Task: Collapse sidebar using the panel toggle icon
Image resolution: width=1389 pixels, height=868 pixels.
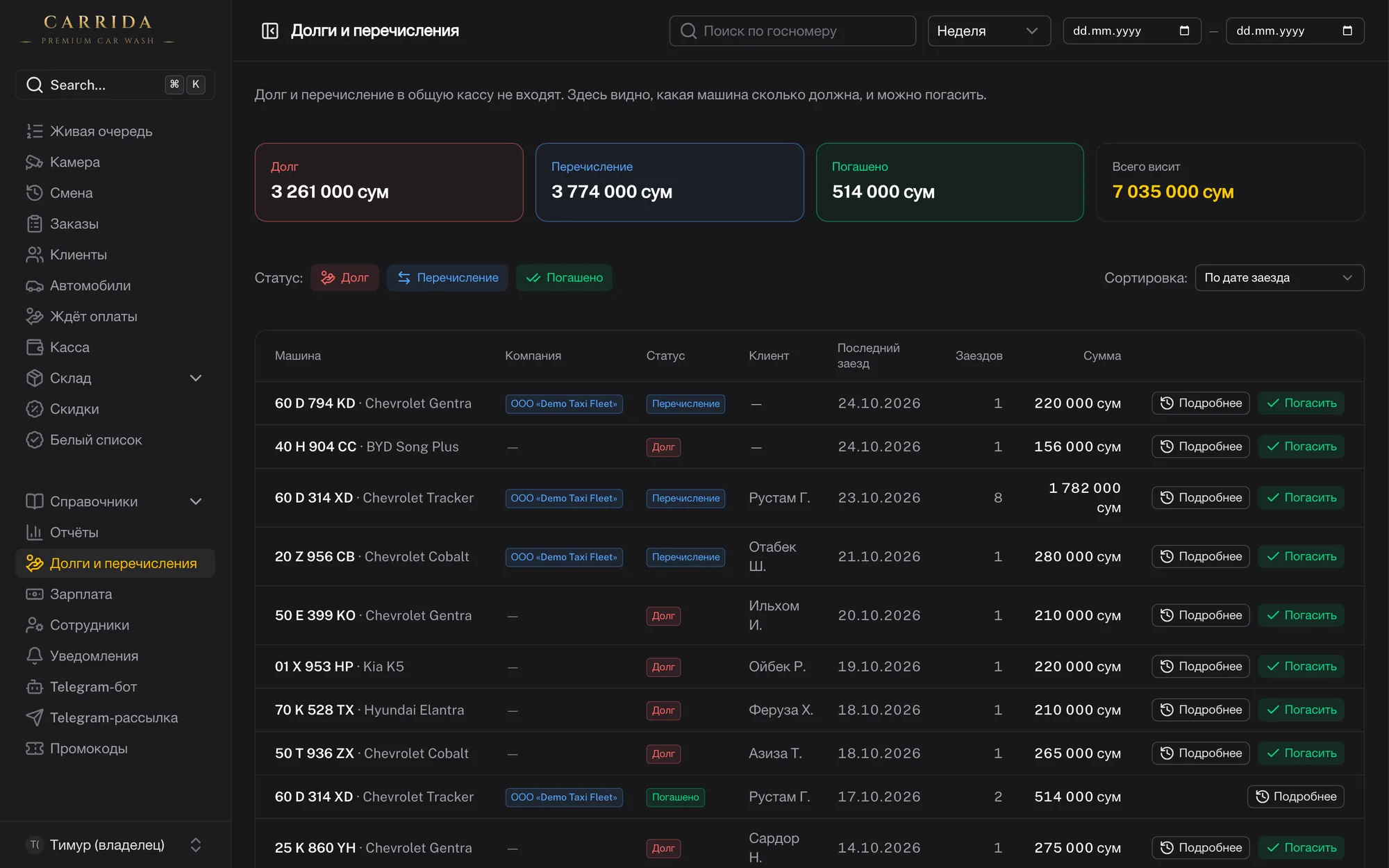Action: coord(270,31)
